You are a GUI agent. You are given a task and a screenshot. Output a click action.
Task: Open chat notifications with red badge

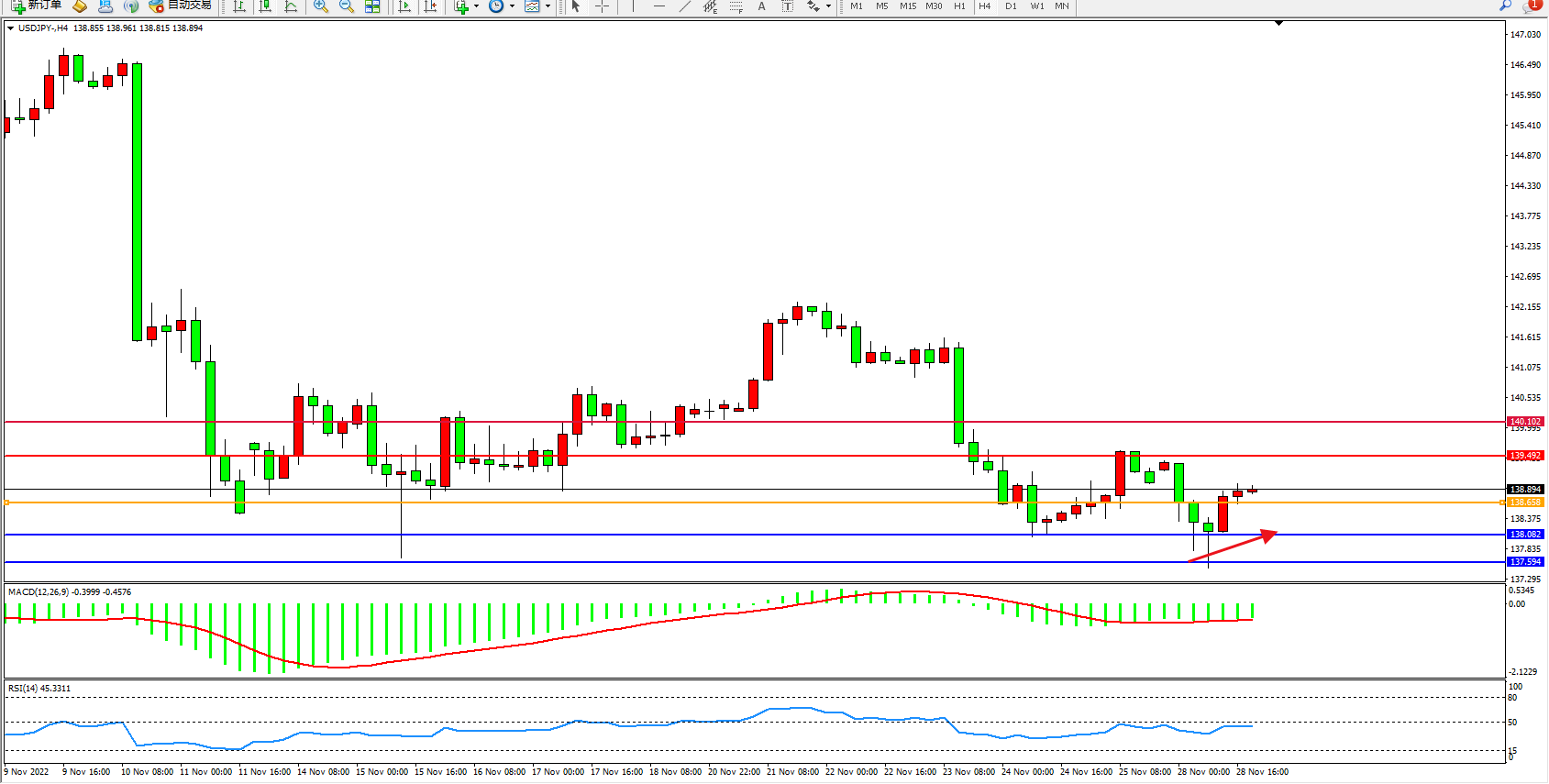[1530, 6]
